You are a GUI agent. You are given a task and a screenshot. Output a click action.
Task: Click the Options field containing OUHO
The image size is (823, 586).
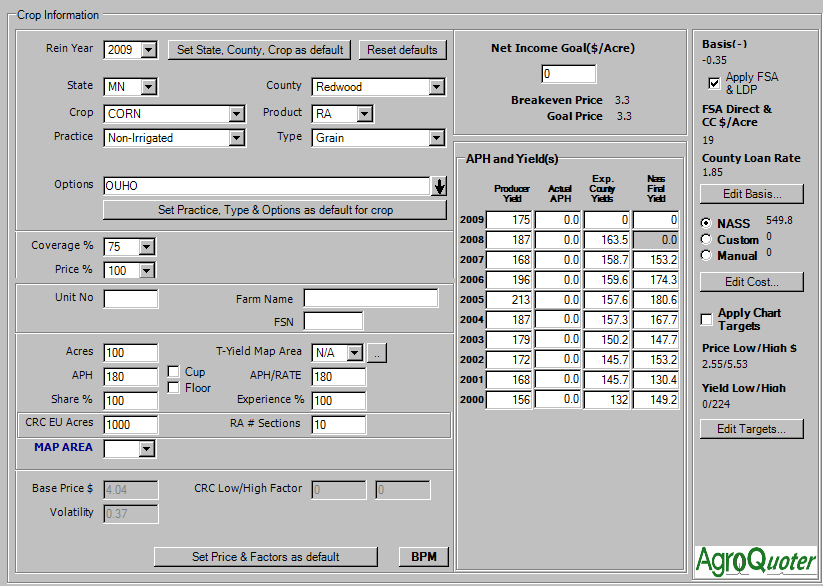(x=267, y=186)
